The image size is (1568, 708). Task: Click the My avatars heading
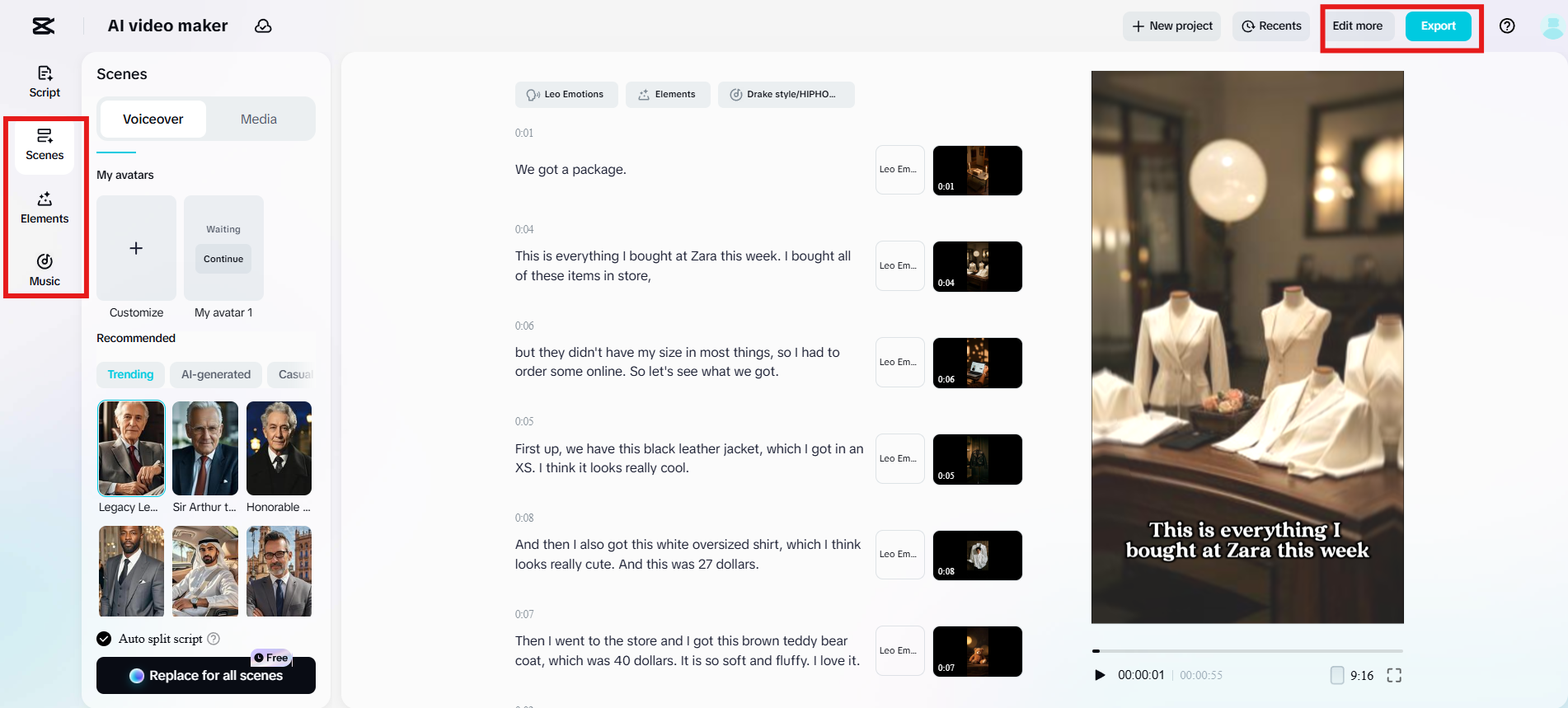125,176
